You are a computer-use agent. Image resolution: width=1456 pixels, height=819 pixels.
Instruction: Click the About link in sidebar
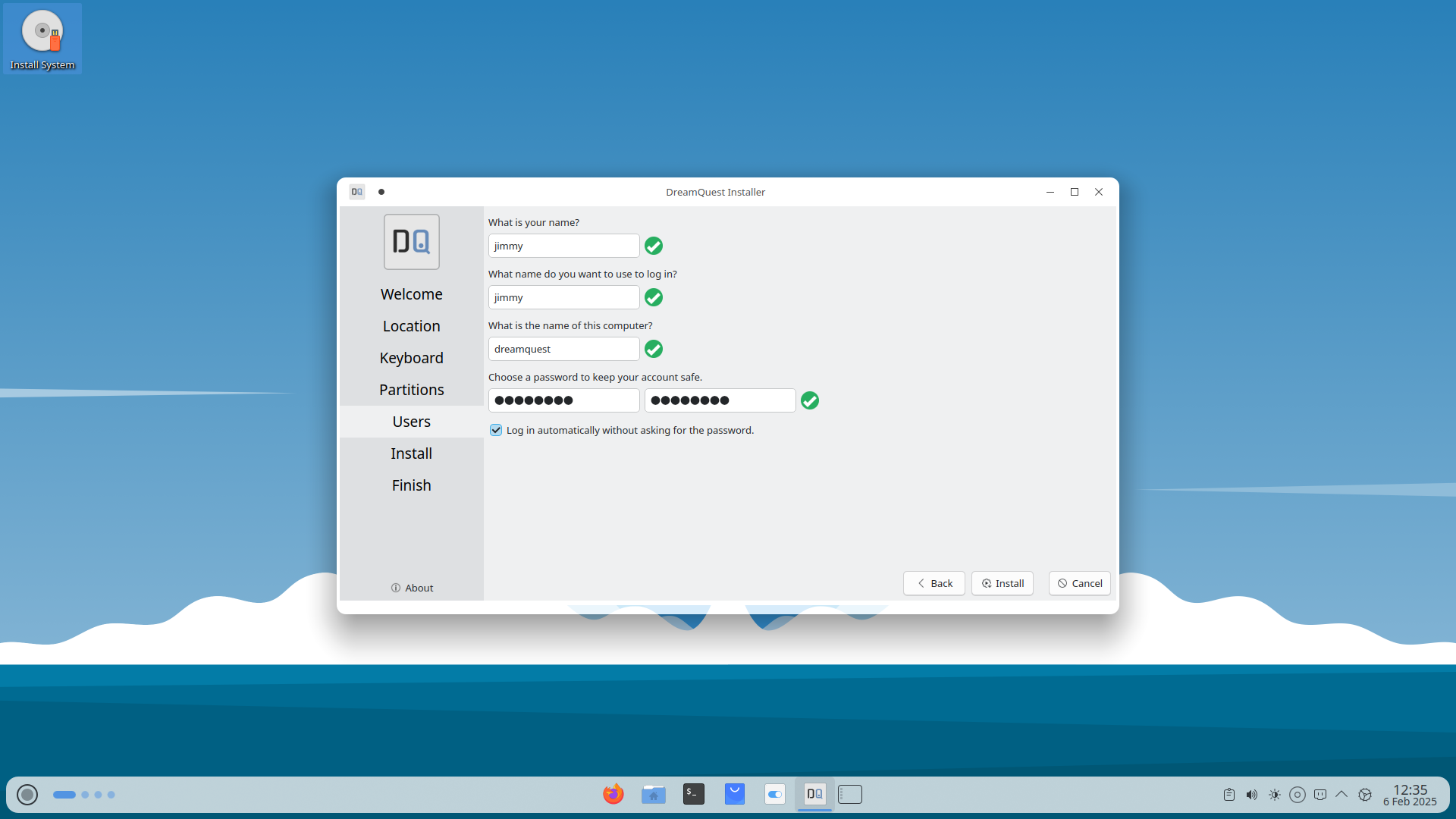click(x=412, y=588)
